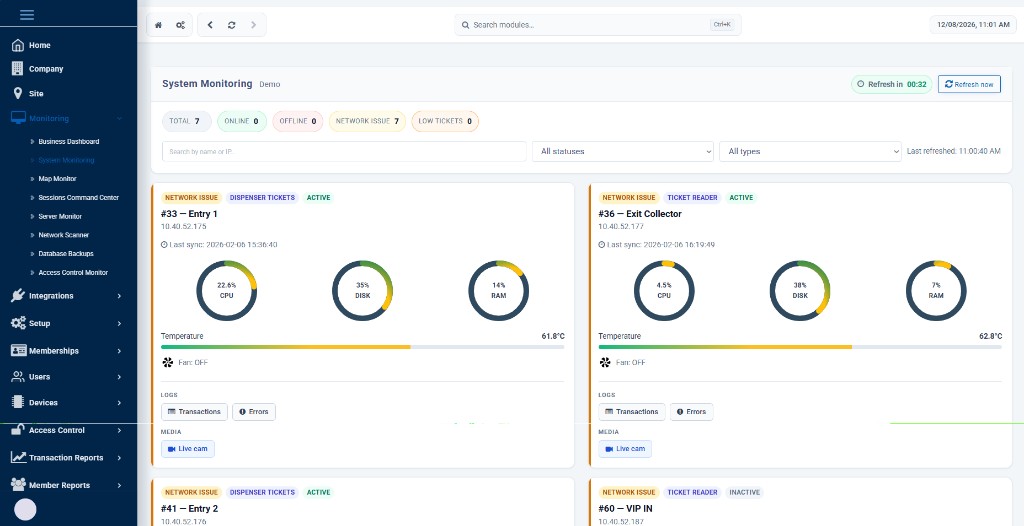1024x526 pixels.
Task: Open Live cam for Exit Collector
Action: tap(625, 449)
